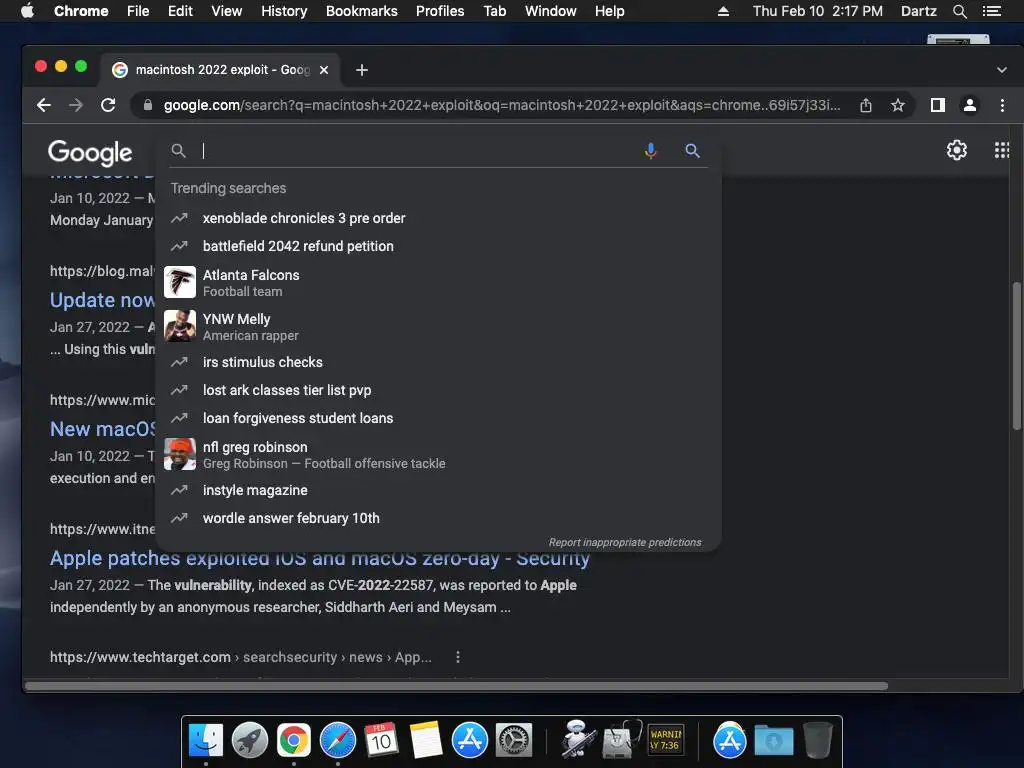Click the eject icon in menu bar
The image size is (1024, 768).
coord(723,11)
